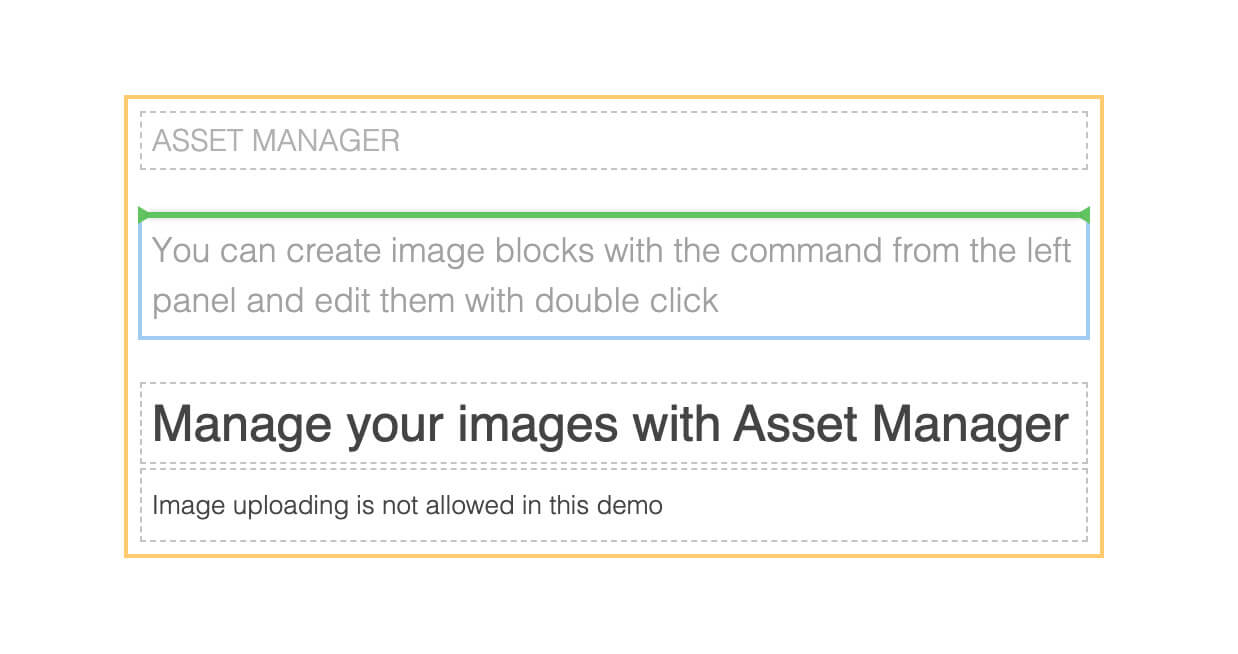Image resolution: width=1238 pixels, height=654 pixels.
Task: Select the blue-outlined paragraph text block
Action: coord(614,277)
